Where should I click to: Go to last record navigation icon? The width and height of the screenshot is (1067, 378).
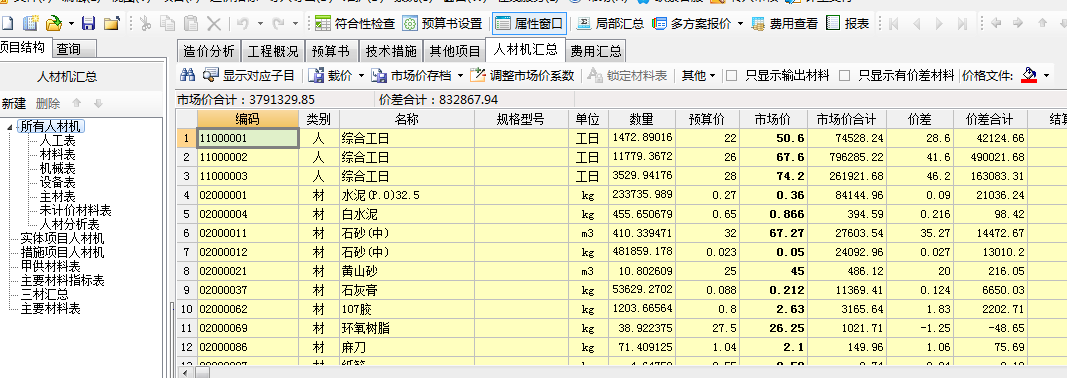(x=962, y=24)
